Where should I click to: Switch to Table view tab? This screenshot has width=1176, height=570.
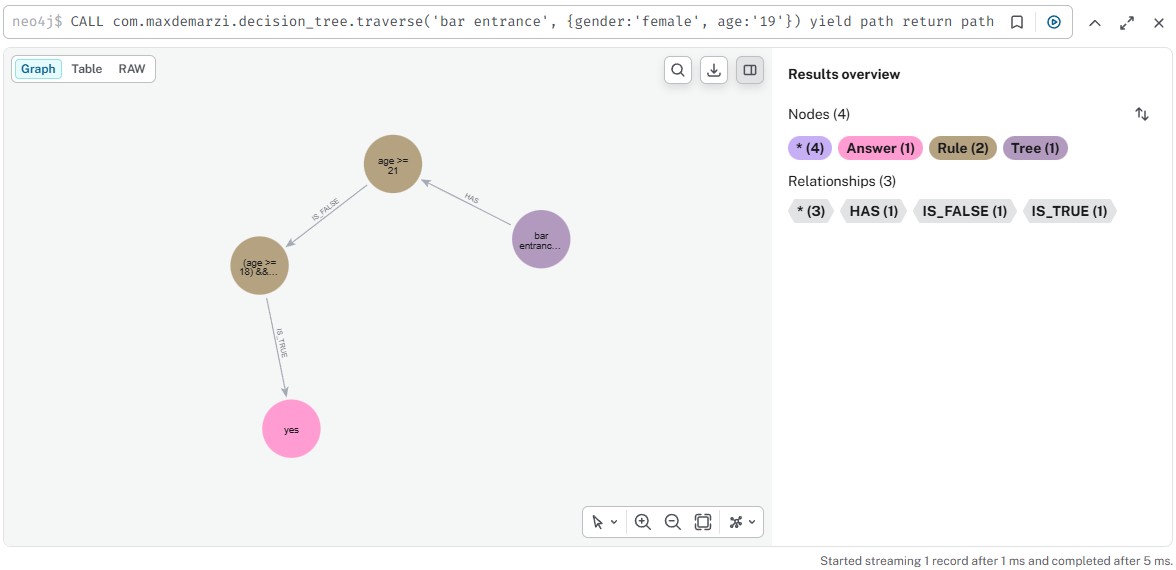[87, 69]
